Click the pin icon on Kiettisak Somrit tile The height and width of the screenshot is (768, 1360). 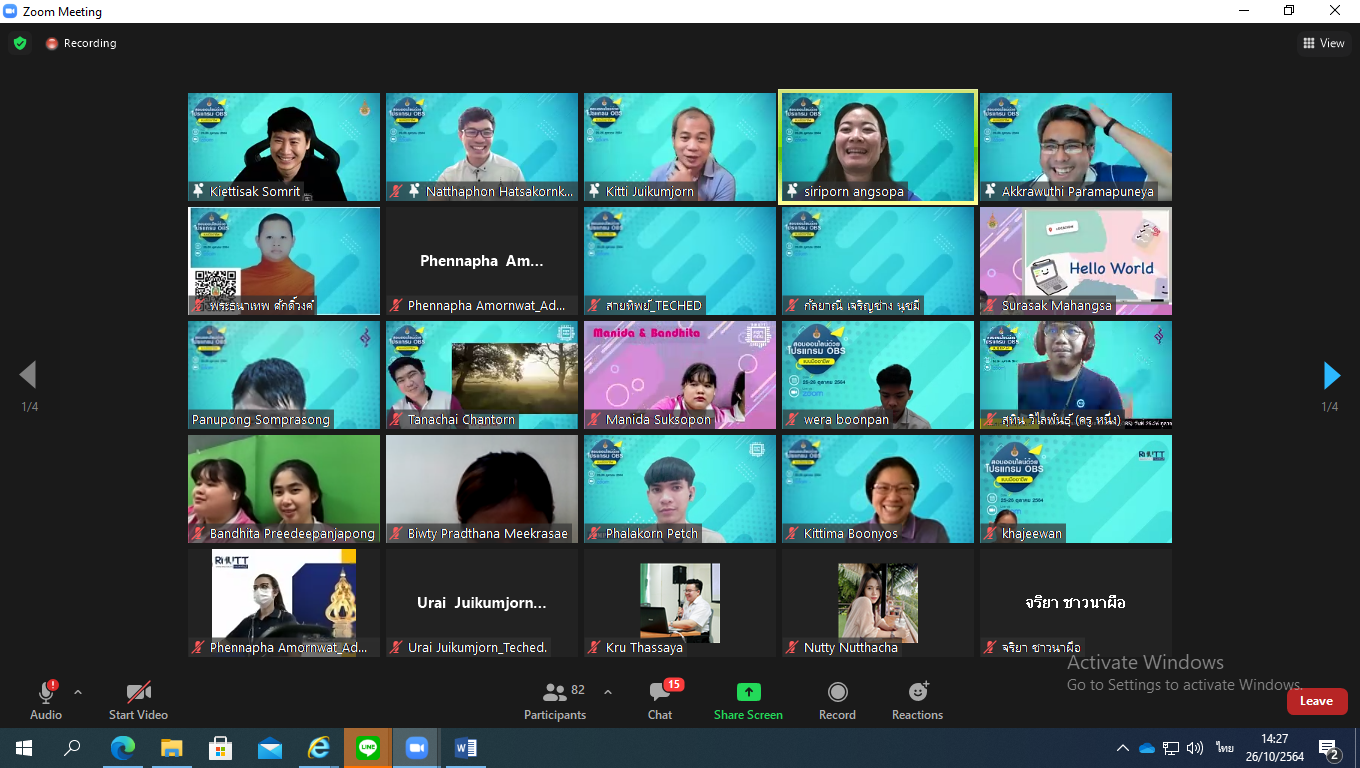pyautogui.click(x=199, y=191)
